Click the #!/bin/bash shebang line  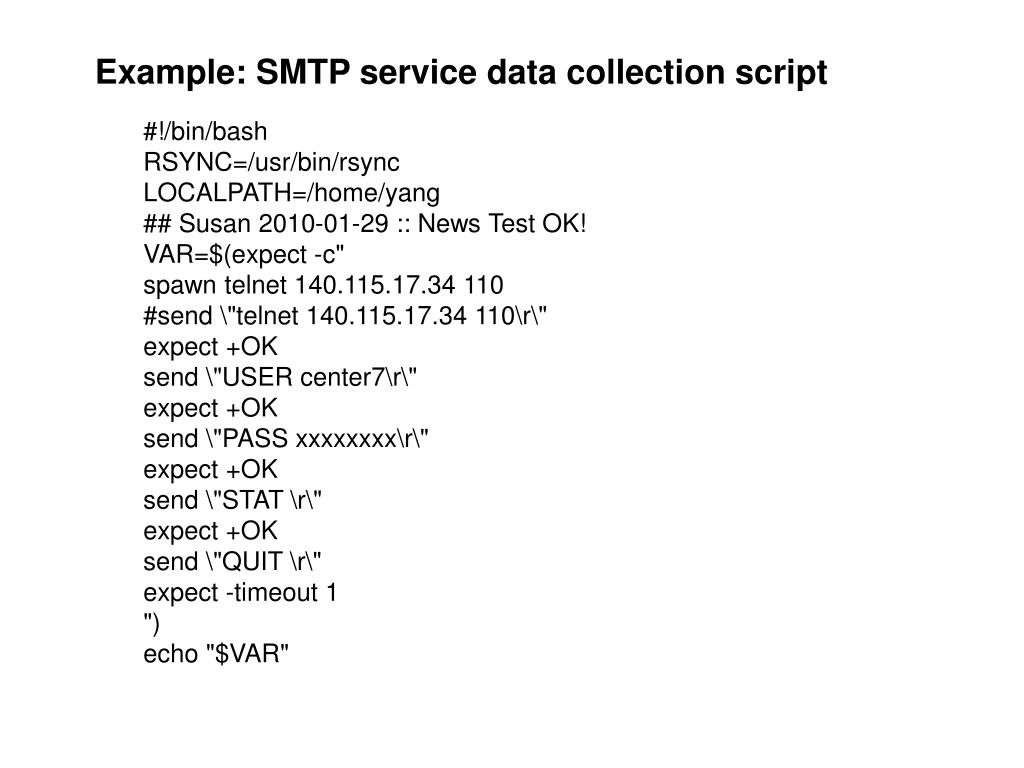[206, 132]
